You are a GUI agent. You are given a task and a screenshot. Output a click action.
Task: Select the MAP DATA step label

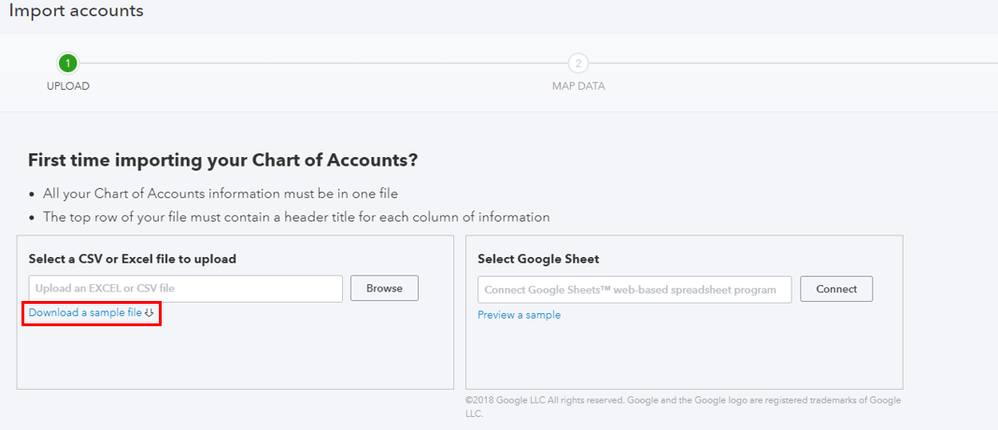tap(578, 86)
